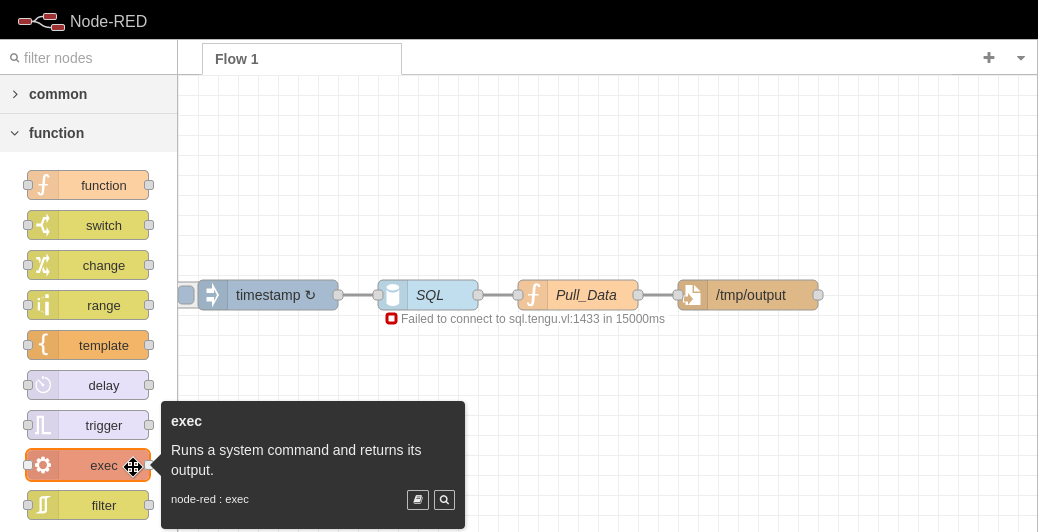
Task: Select the template node in palette
Action: 88,345
